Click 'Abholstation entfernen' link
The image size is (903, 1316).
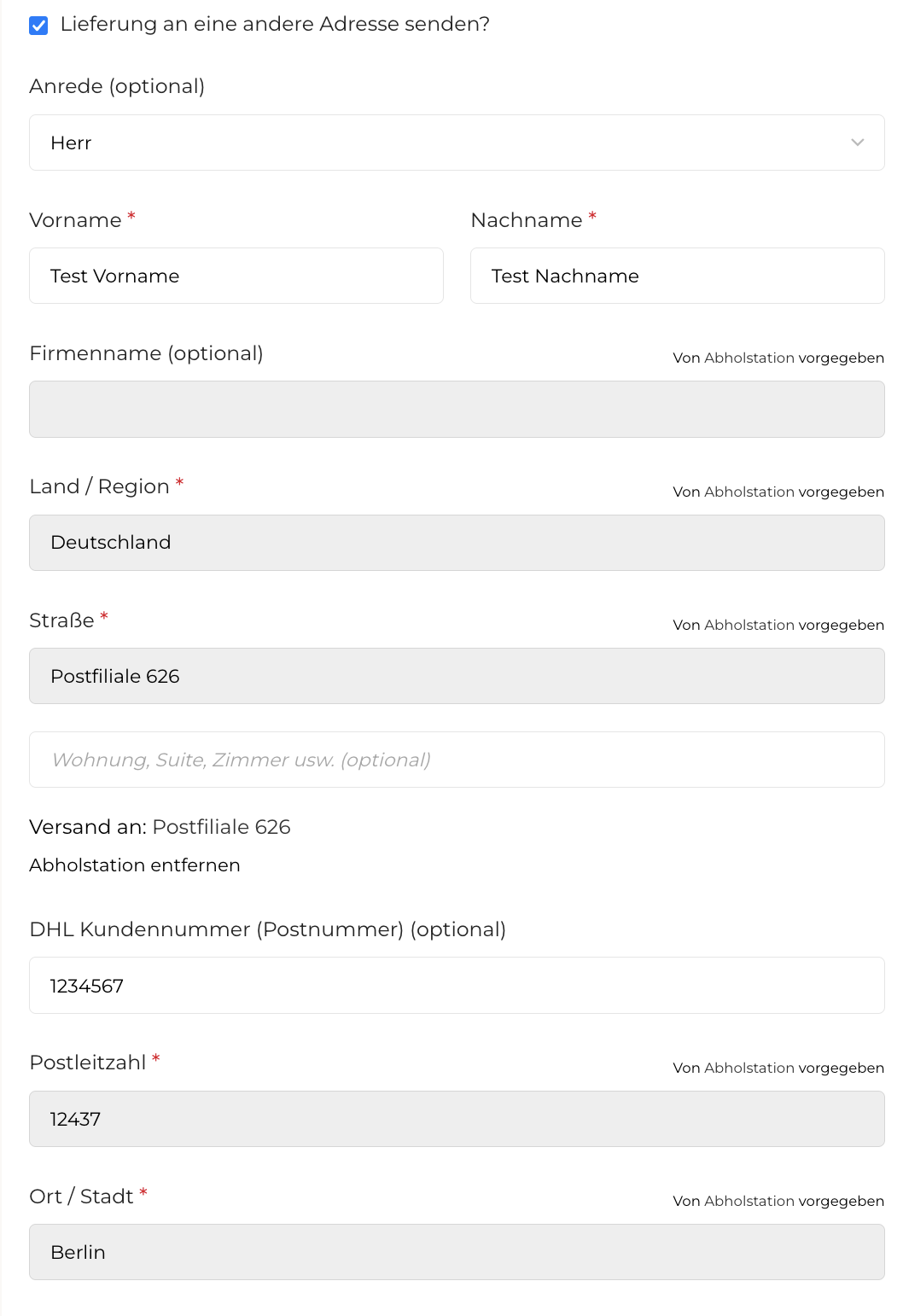(135, 865)
